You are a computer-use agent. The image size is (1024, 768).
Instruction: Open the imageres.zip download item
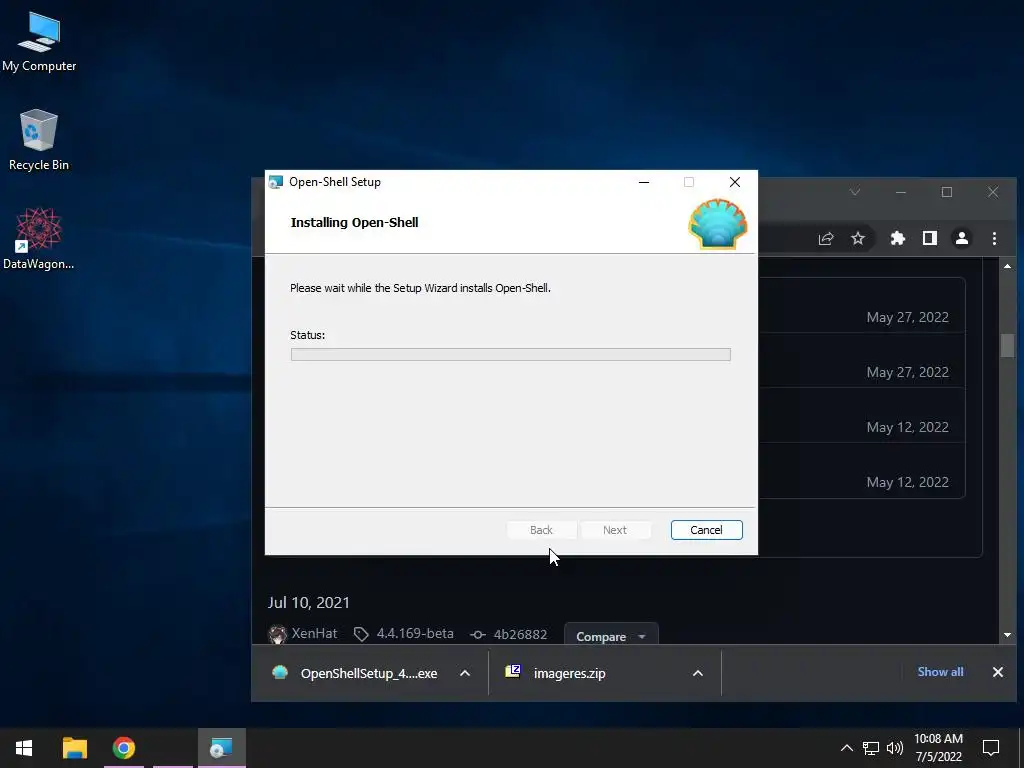(x=568, y=673)
